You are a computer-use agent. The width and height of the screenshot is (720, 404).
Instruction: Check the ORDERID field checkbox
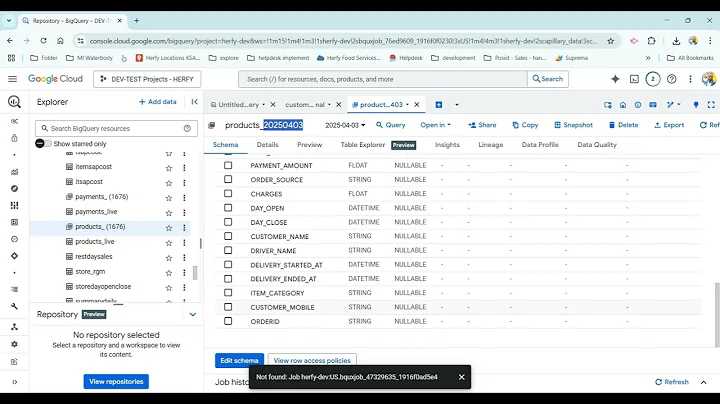[x=228, y=321]
